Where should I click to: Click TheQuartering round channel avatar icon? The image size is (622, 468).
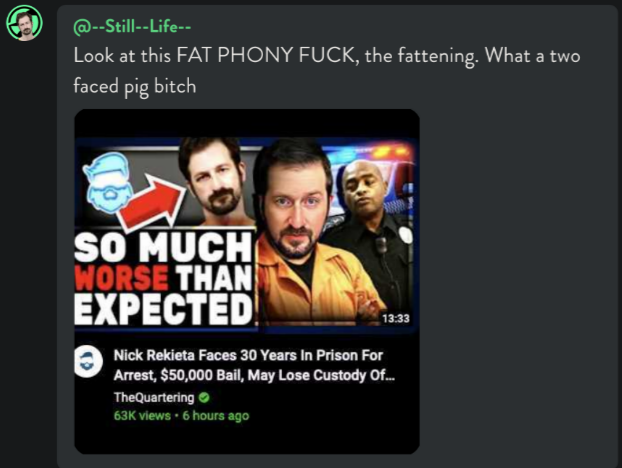tap(88, 361)
